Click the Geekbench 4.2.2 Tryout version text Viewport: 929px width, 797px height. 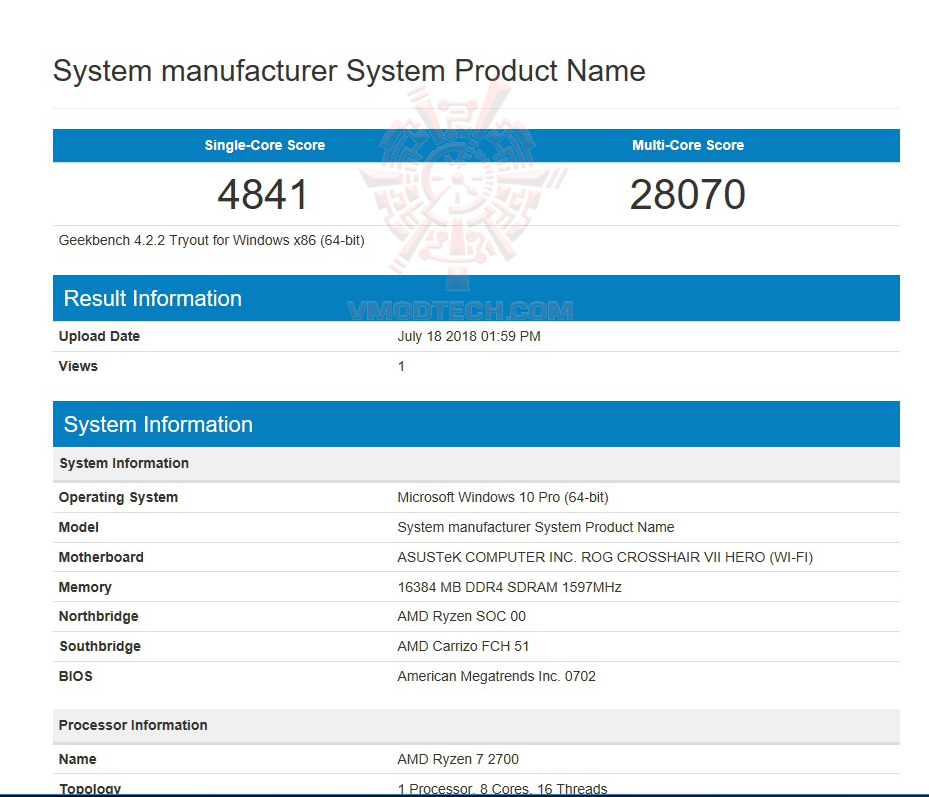212,241
